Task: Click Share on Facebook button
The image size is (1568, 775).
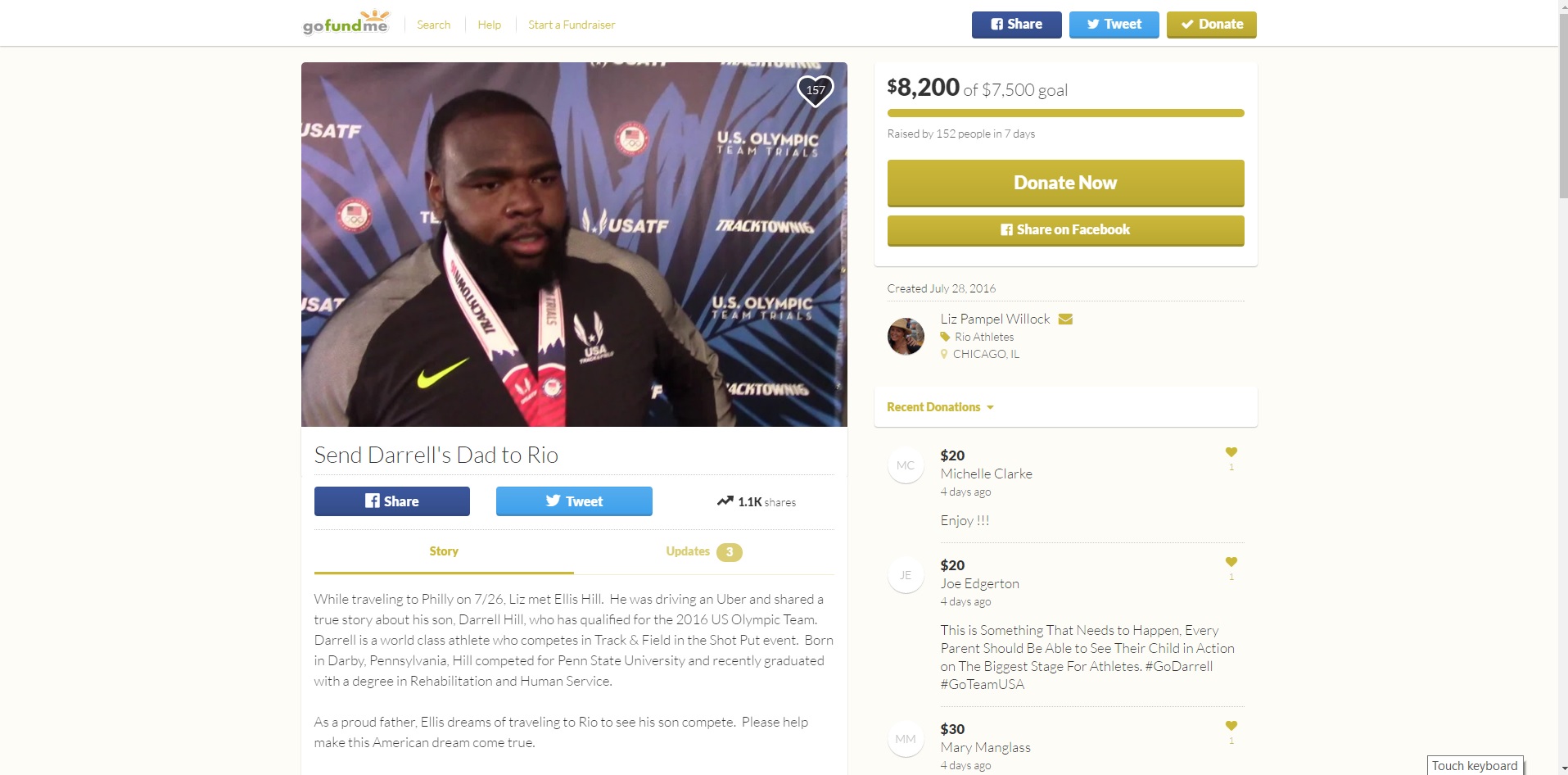Action: click(1065, 230)
